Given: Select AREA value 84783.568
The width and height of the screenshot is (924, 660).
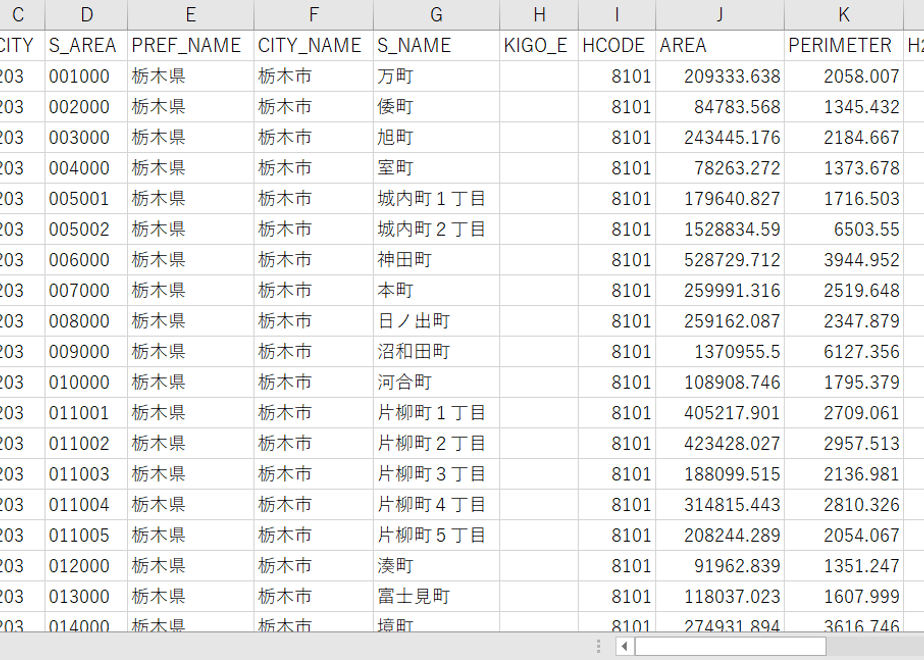Looking at the screenshot, I should [x=720, y=107].
